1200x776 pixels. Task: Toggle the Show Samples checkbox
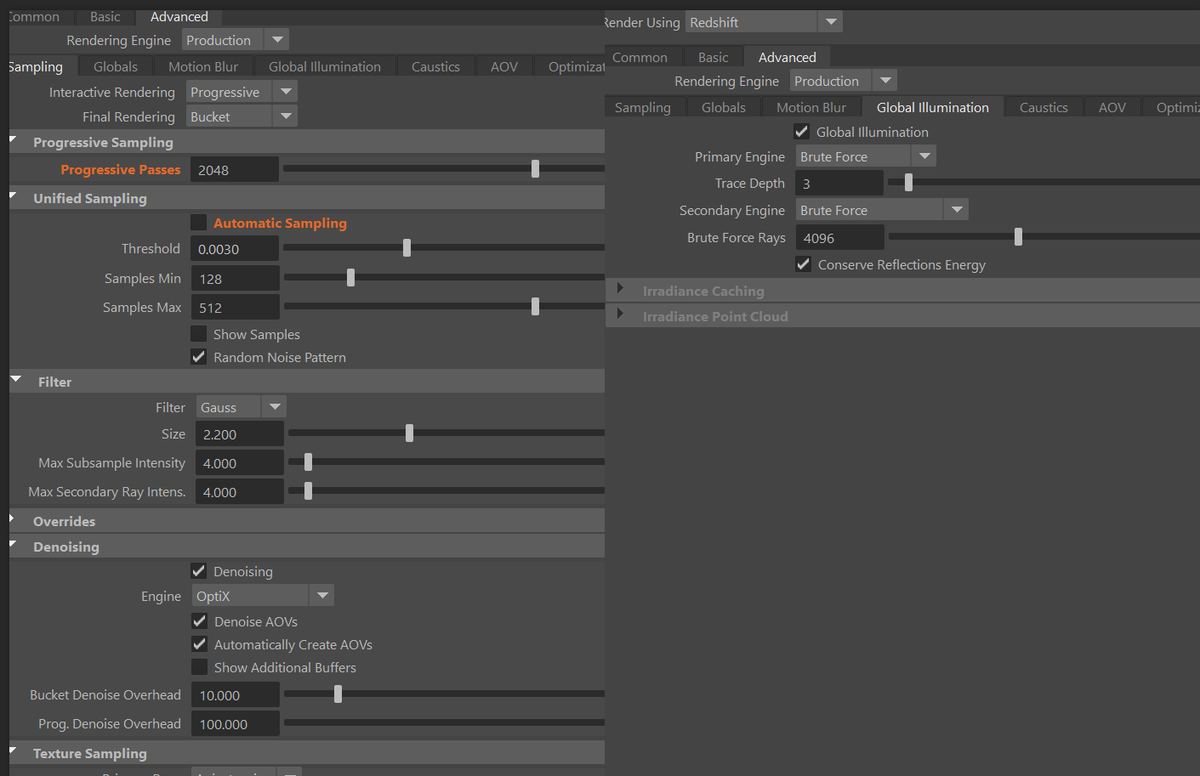199,334
